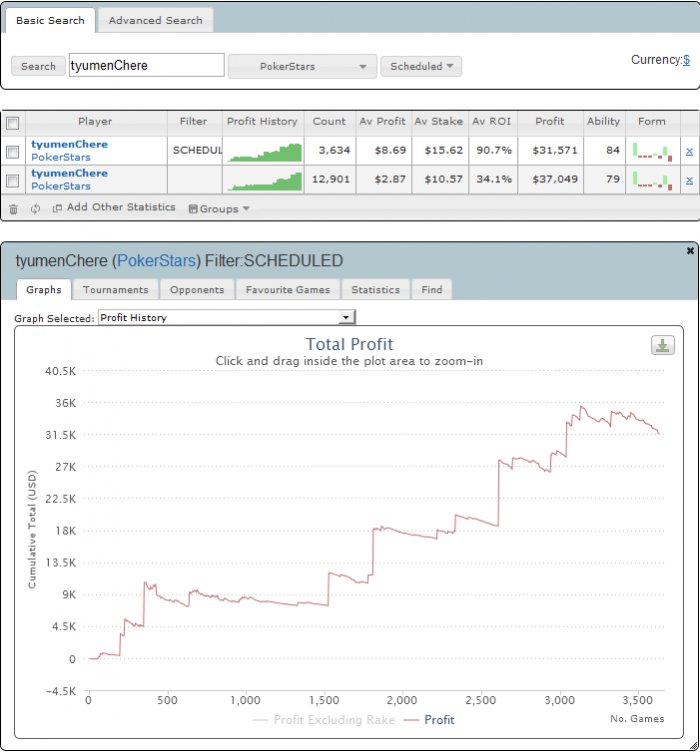Remove the SCHEDULED filter row with x
This screenshot has width=700, height=753.
point(688,151)
